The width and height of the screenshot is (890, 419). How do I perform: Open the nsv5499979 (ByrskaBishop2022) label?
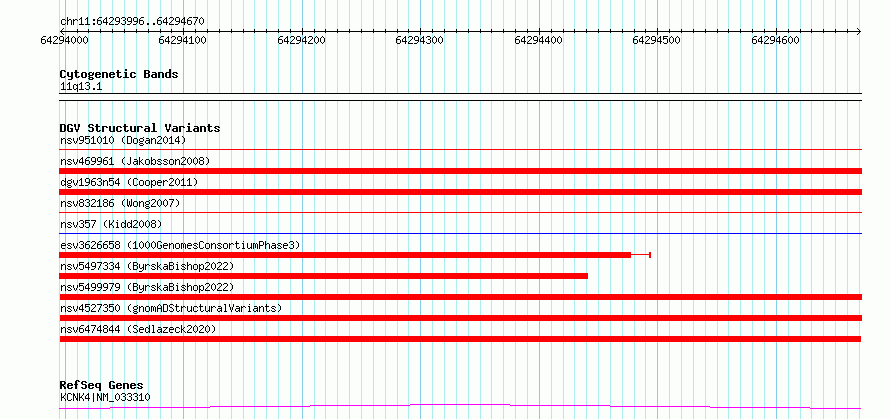tap(147, 287)
